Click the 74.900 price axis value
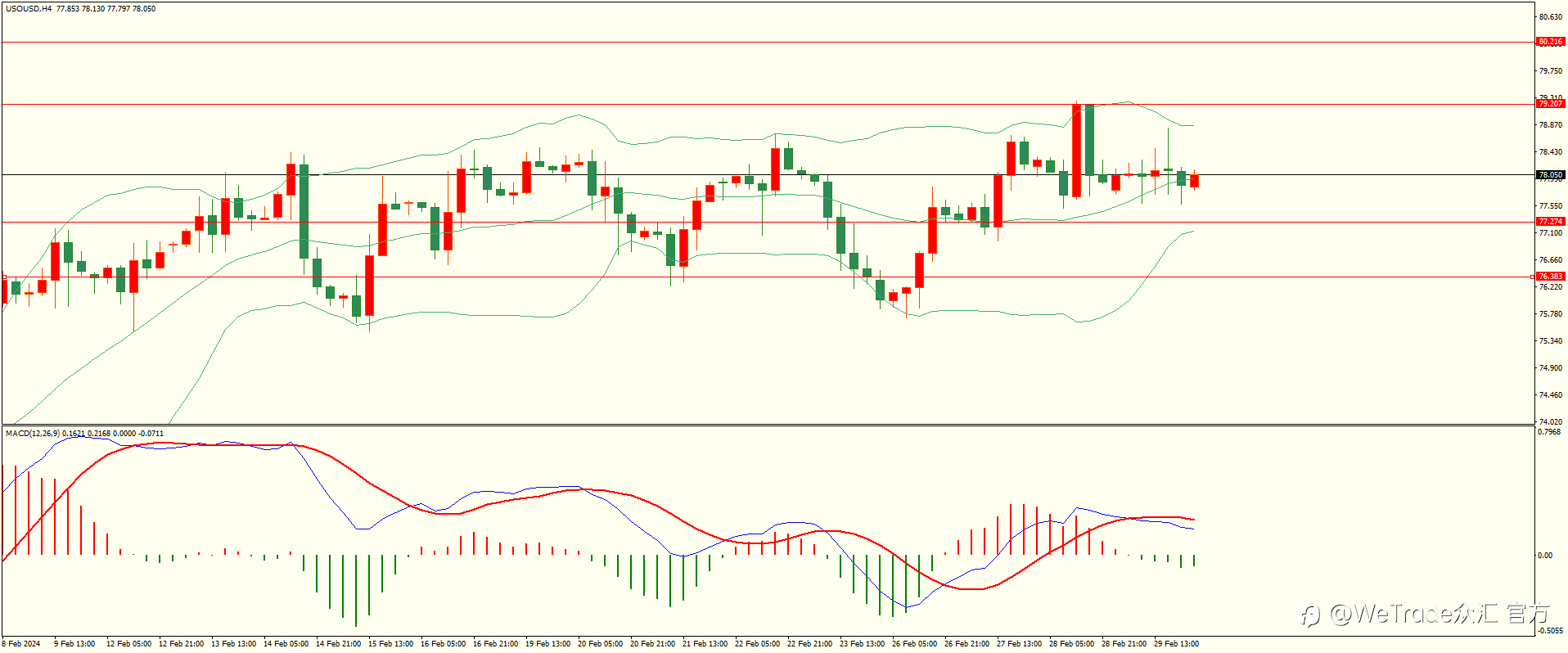This screenshot has height=653, width=1568. coord(1550,368)
